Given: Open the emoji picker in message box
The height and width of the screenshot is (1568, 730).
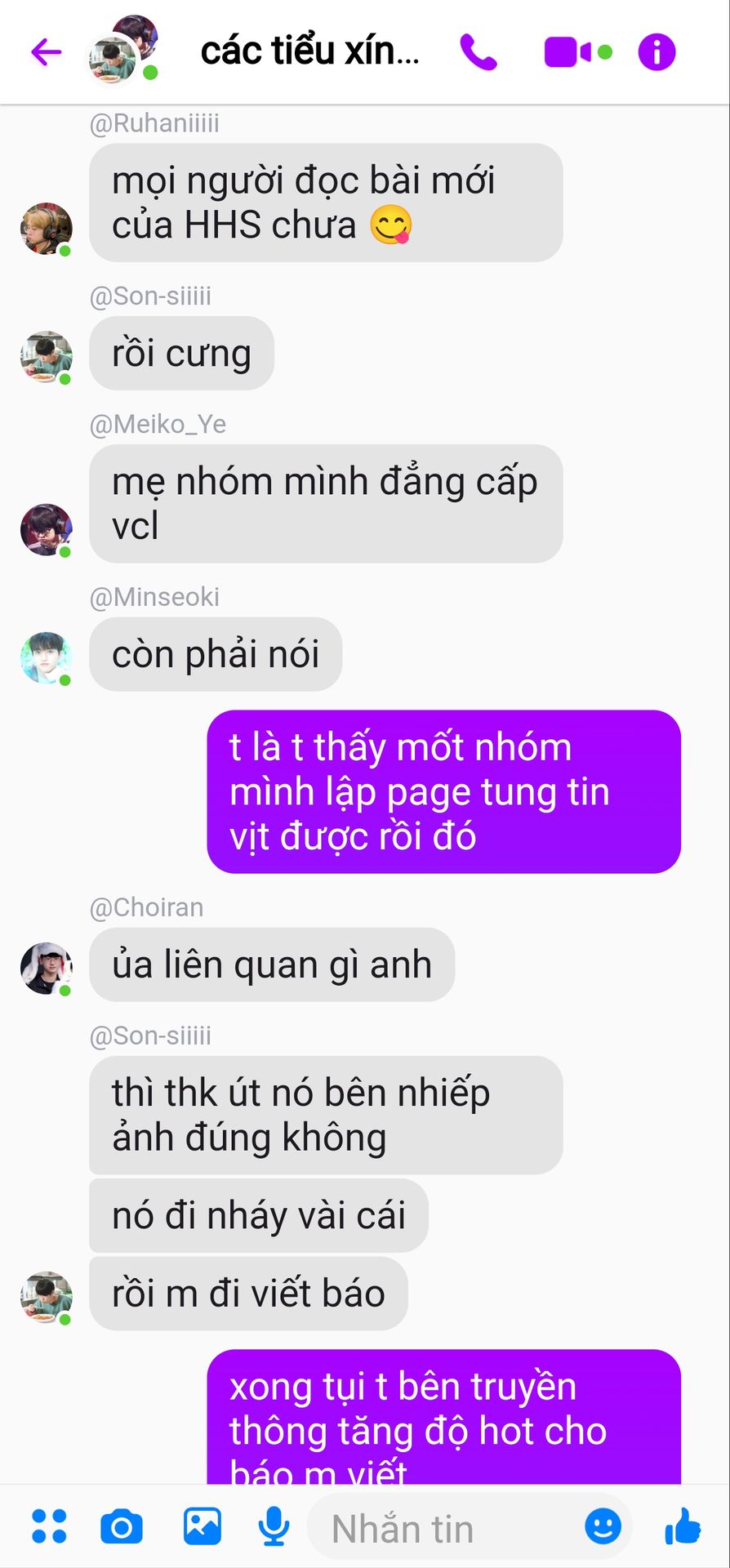Looking at the screenshot, I should [x=603, y=1526].
